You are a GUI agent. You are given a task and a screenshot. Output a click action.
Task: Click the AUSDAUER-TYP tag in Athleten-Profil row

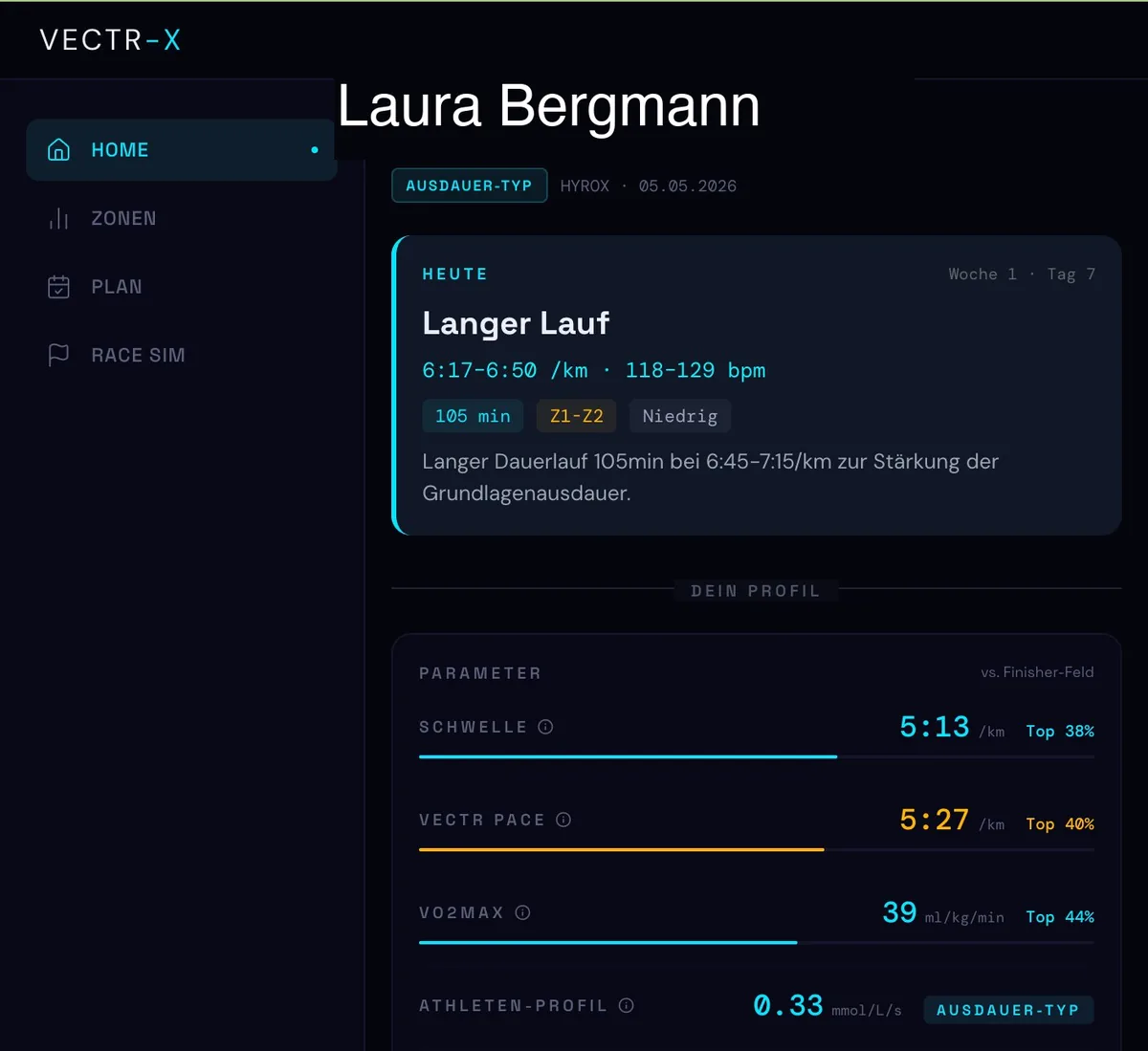click(x=1008, y=1010)
